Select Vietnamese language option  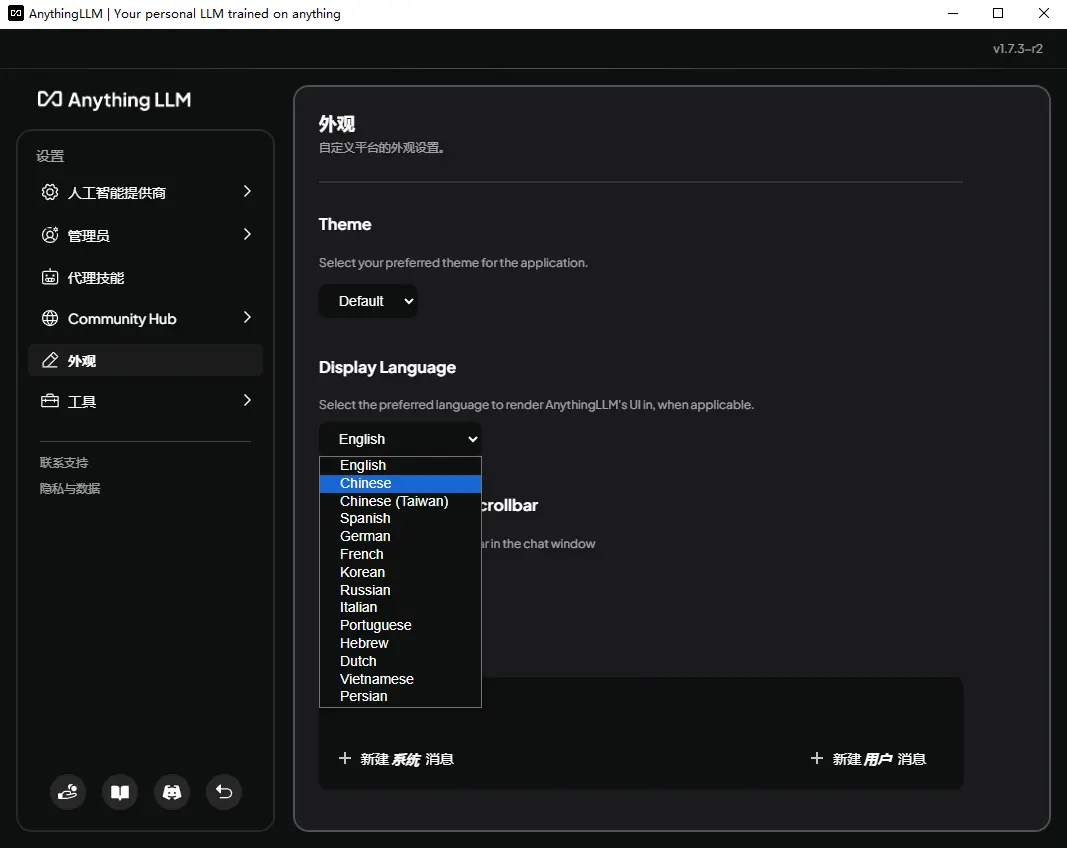400,679
